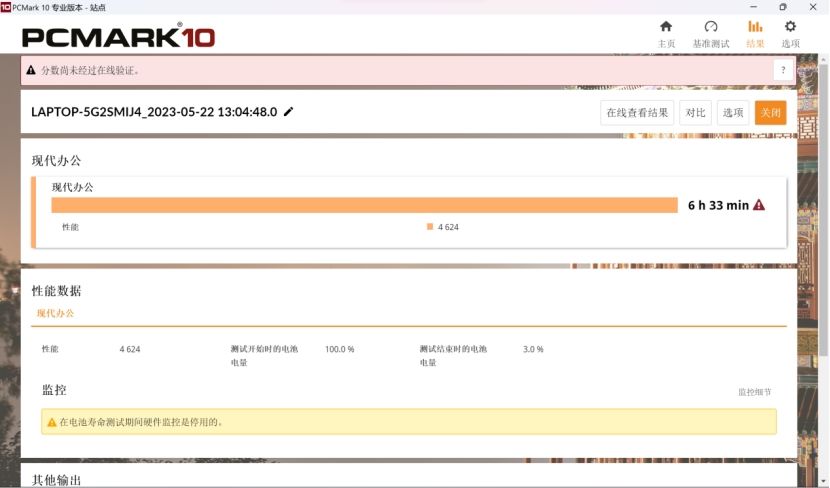Go to the 主页 home icon
This screenshot has width=830, height=488.
pyautogui.click(x=666, y=26)
